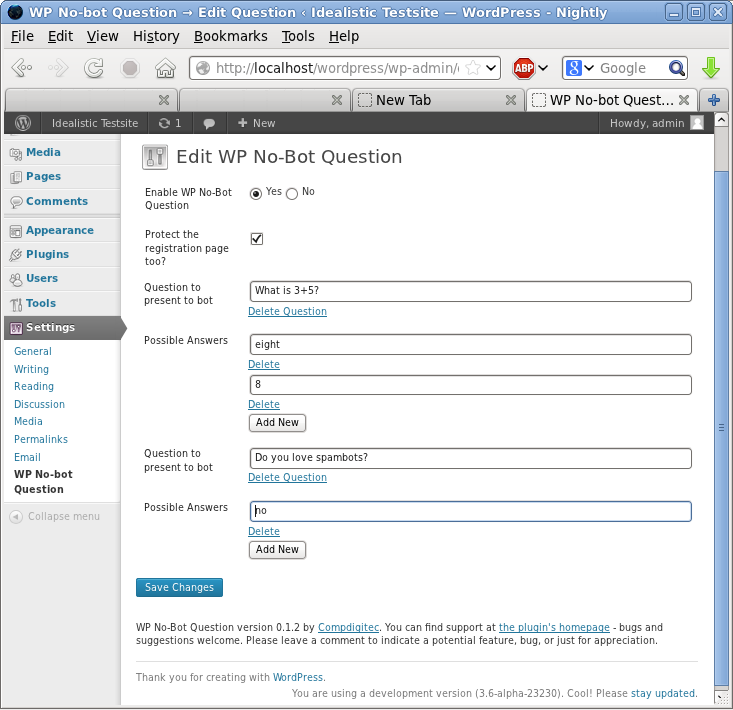Click the Google search magnifier icon
This screenshot has height=710, width=733.
676,68
